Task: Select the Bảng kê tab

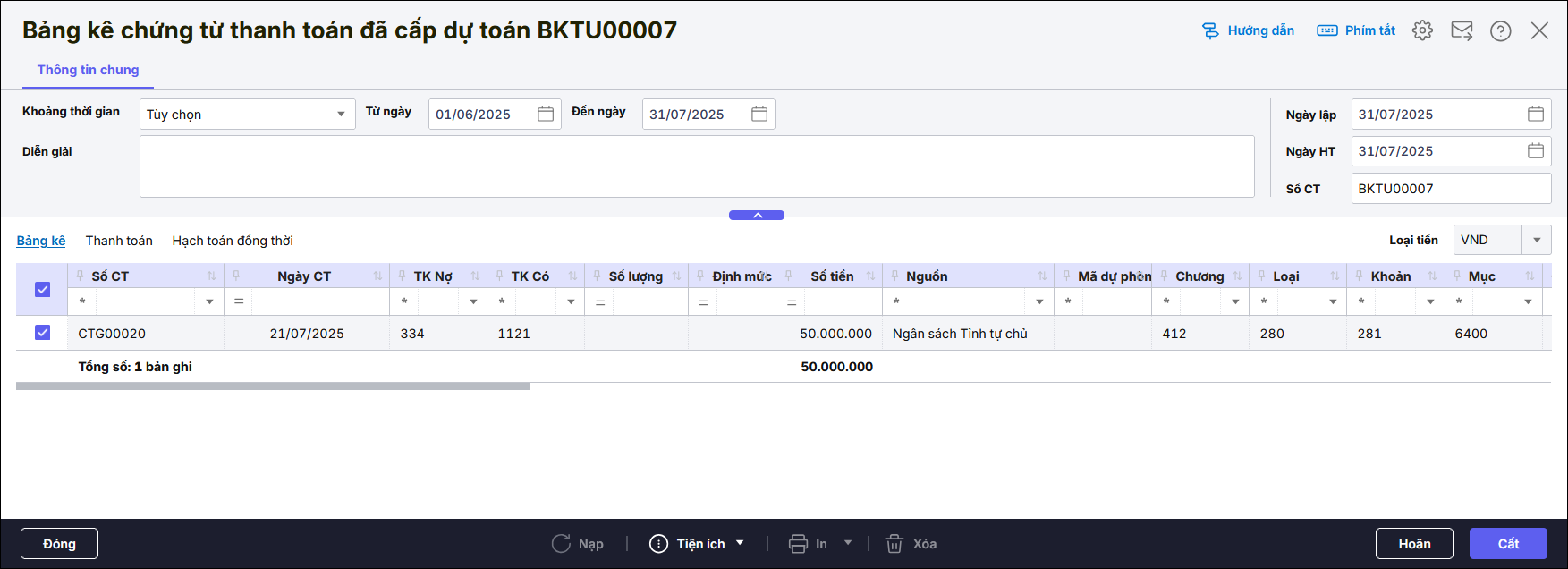Action: [41, 240]
